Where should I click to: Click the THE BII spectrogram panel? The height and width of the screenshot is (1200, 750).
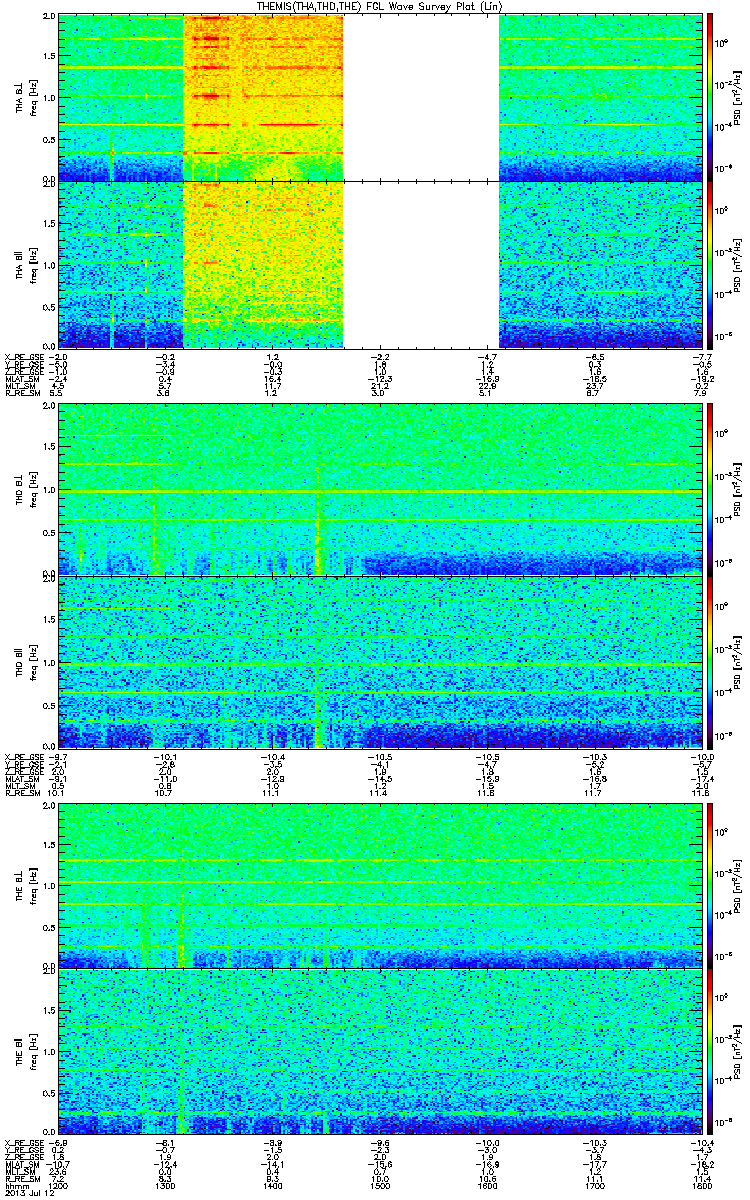[x=380, y=1053]
